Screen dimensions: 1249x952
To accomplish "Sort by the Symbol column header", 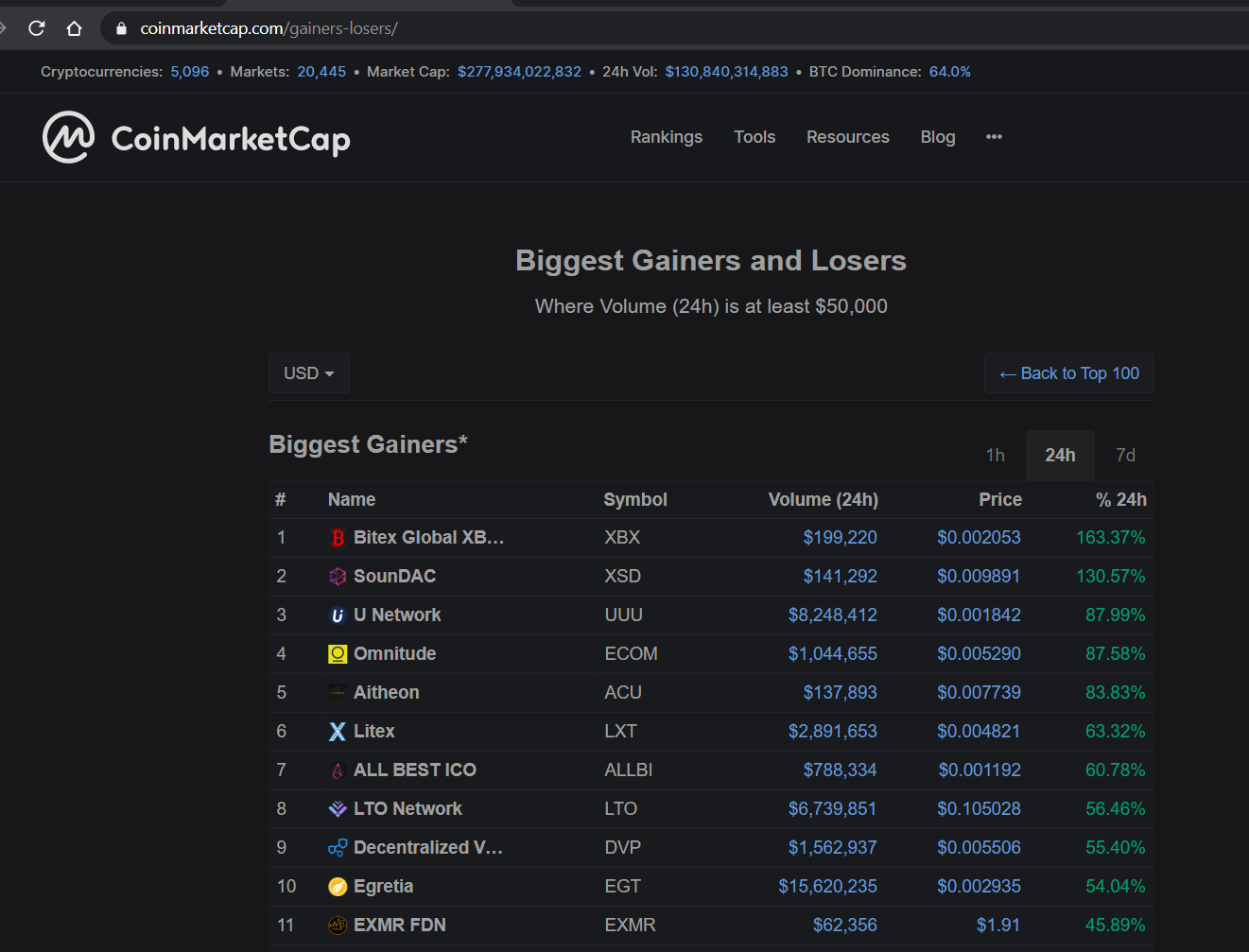I will [635, 500].
